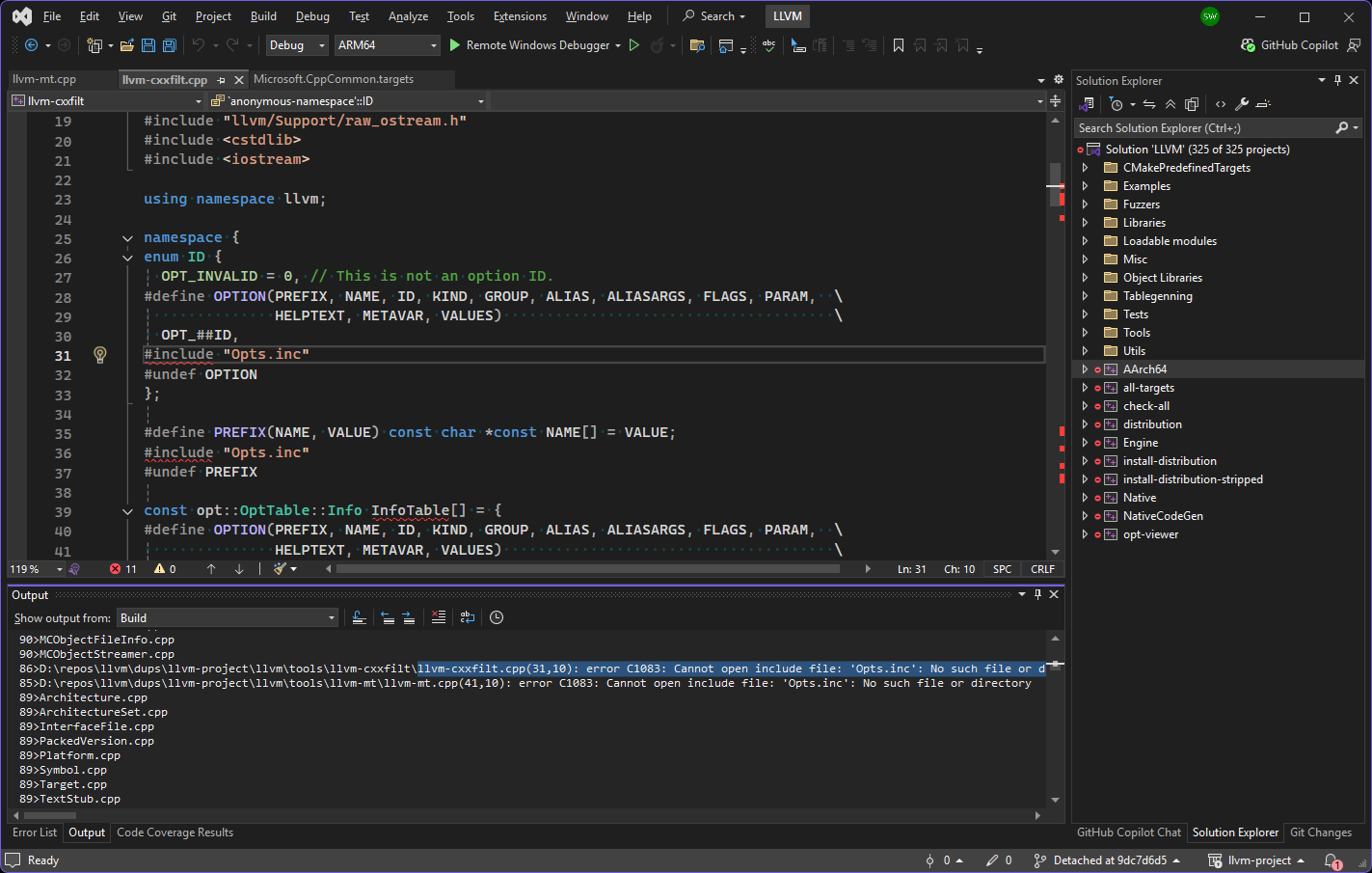1372x873 pixels.
Task: Click Clear All in Output toolbar
Action: [439, 617]
